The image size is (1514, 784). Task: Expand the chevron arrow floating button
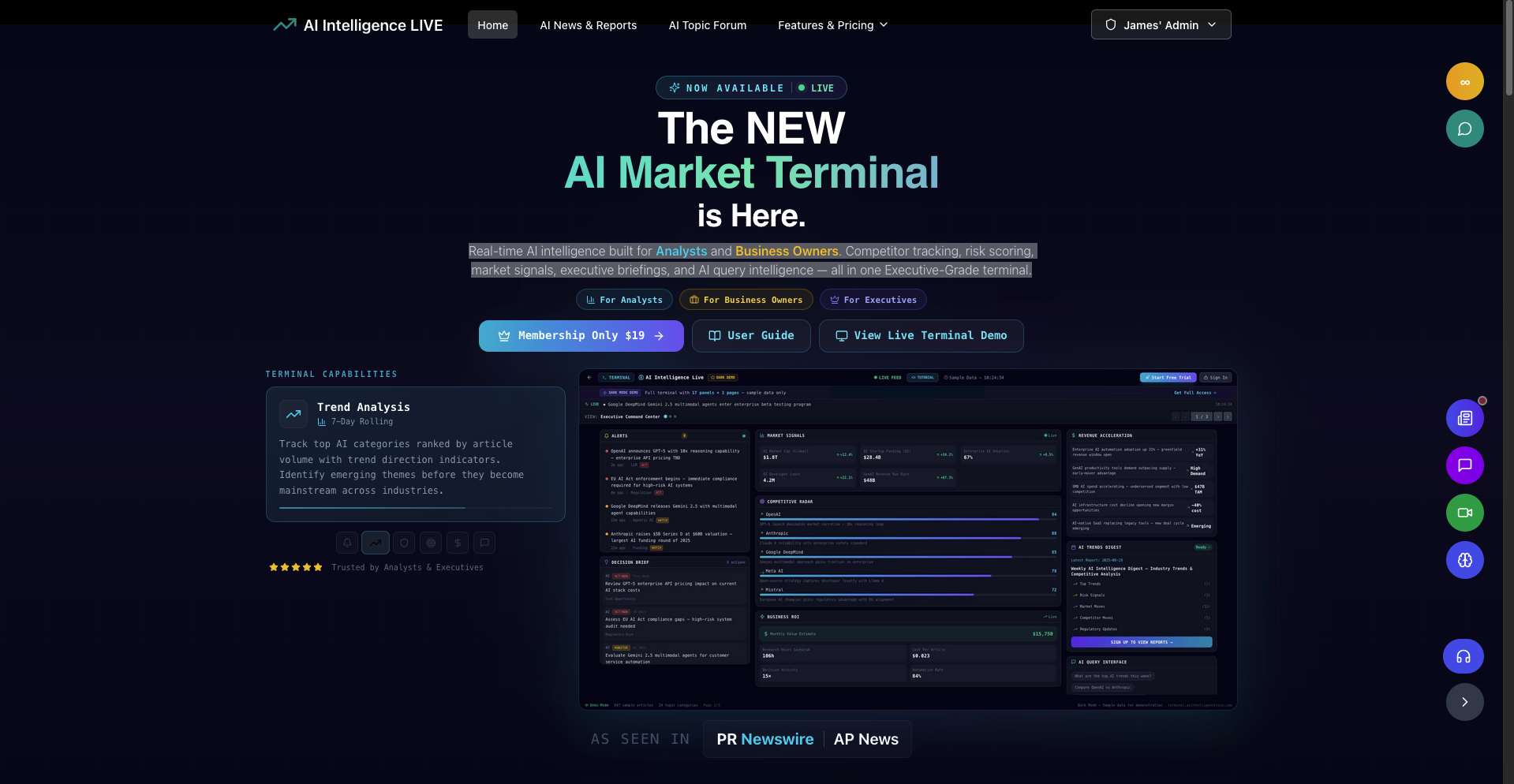1464,702
